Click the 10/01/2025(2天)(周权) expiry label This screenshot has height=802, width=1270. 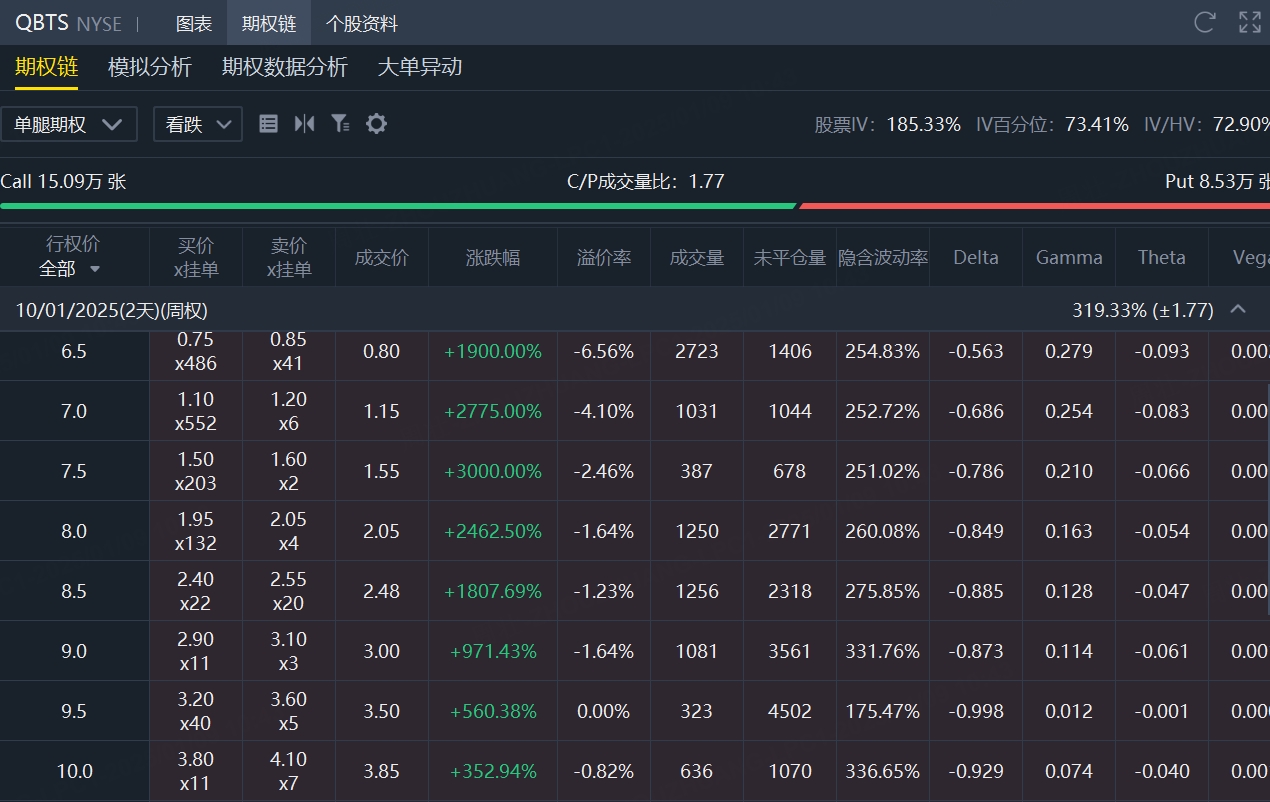[x=112, y=310]
